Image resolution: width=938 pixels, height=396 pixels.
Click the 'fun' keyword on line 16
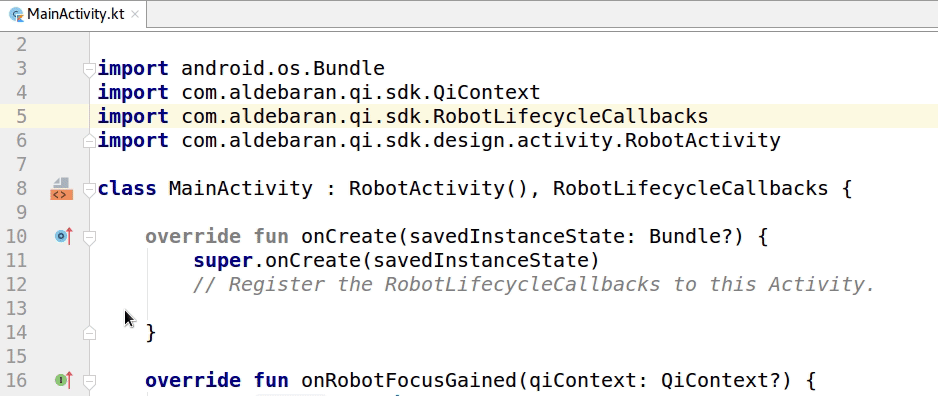[271, 380]
